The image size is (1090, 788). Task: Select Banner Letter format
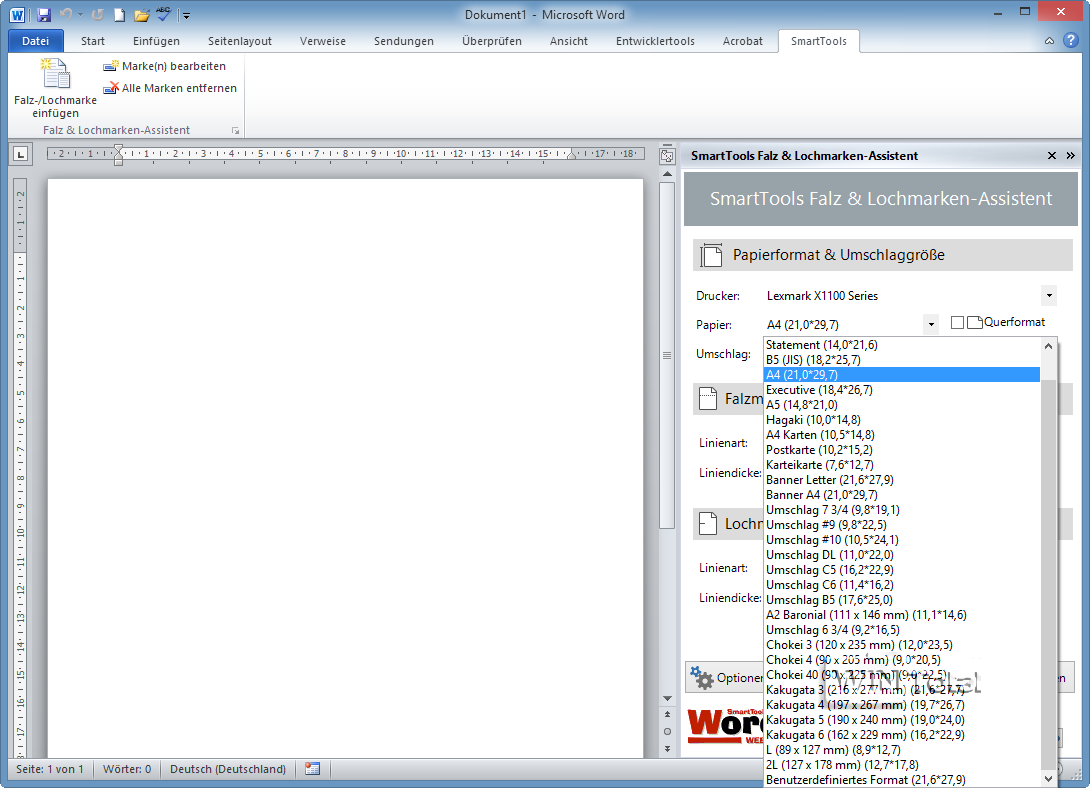click(902, 479)
